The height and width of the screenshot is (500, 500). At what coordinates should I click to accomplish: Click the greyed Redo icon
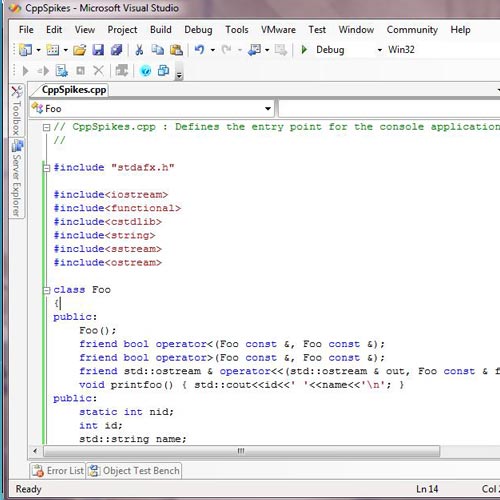click(x=227, y=50)
